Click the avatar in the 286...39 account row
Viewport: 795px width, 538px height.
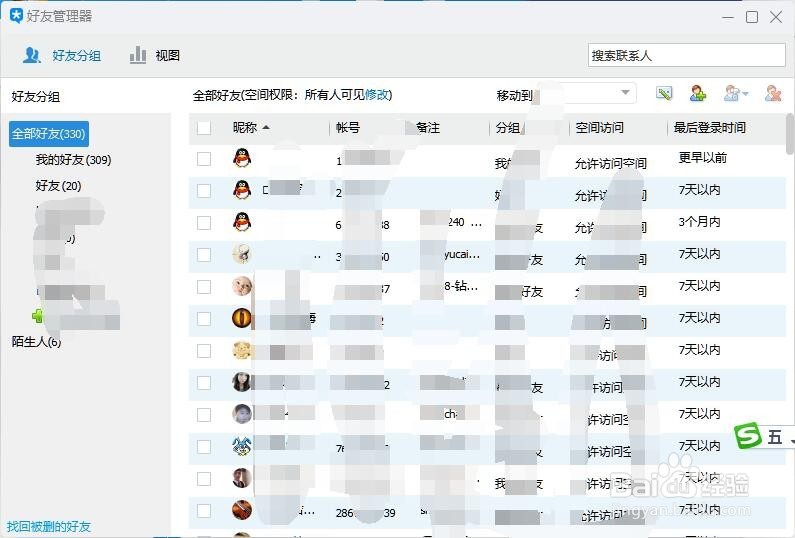coord(242,510)
